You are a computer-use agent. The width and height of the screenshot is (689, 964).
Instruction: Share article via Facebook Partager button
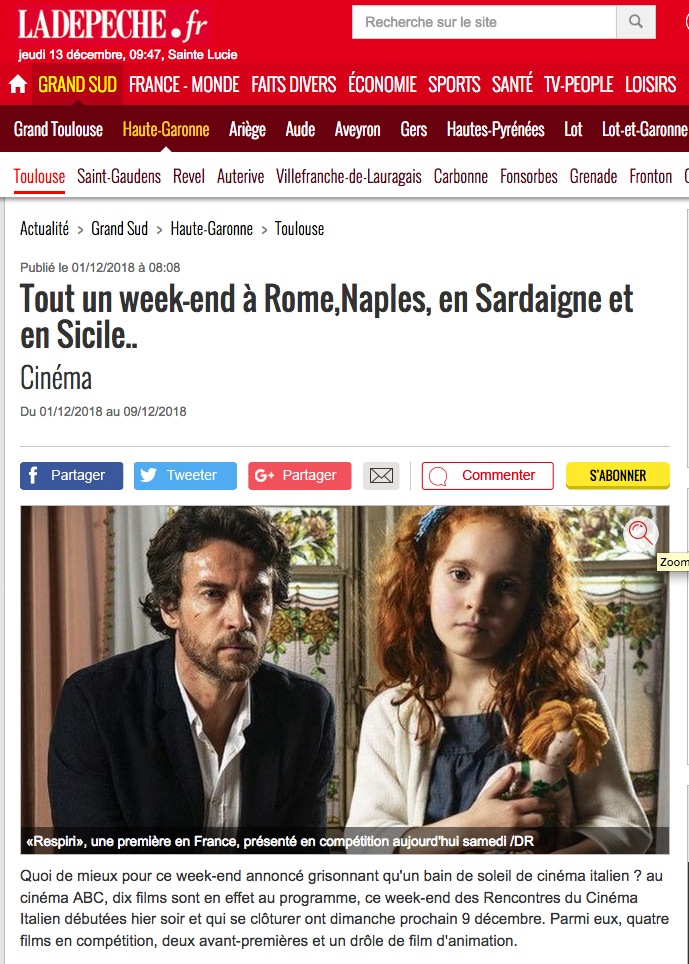[71, 476]
